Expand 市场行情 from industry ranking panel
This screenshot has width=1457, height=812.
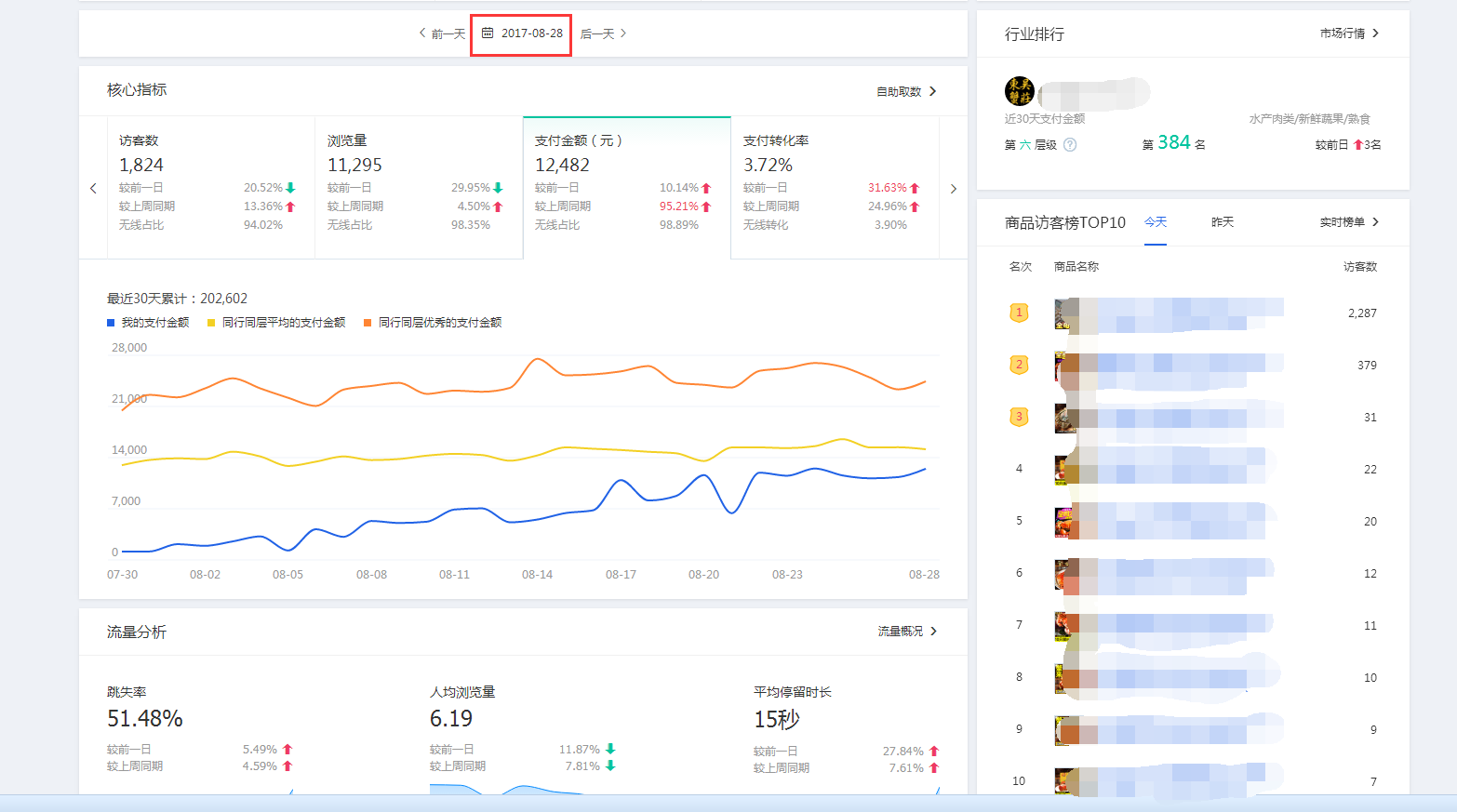coord(1349,33)
